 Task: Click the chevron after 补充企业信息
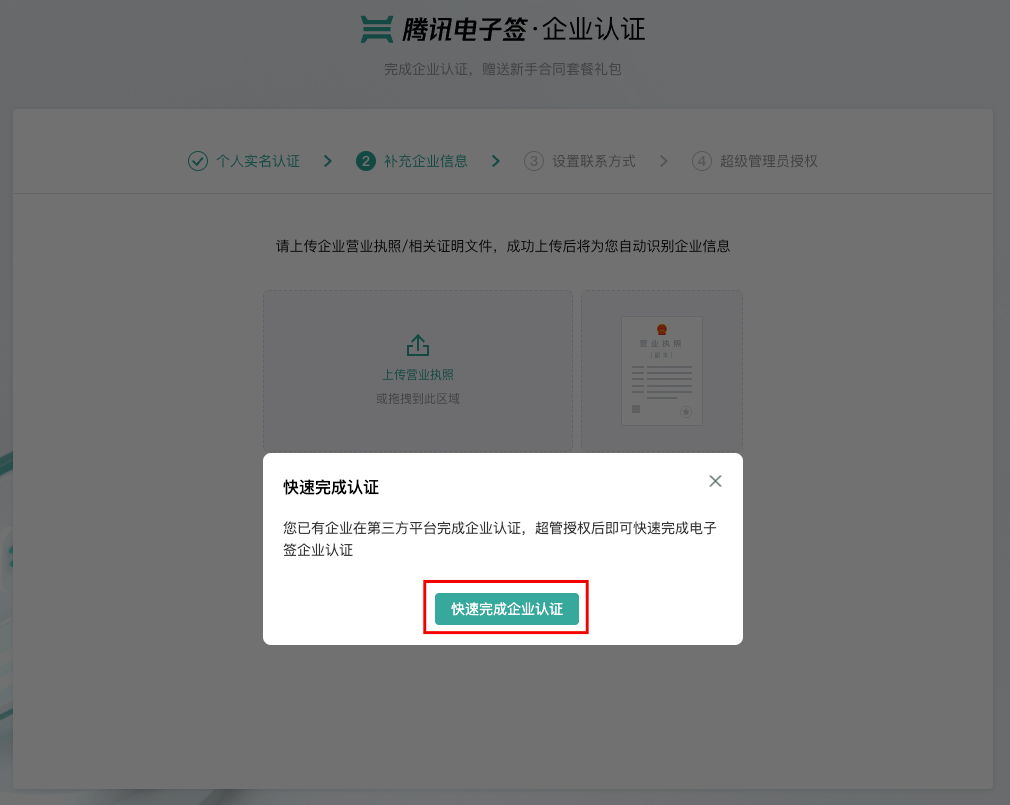pos(495,161)
